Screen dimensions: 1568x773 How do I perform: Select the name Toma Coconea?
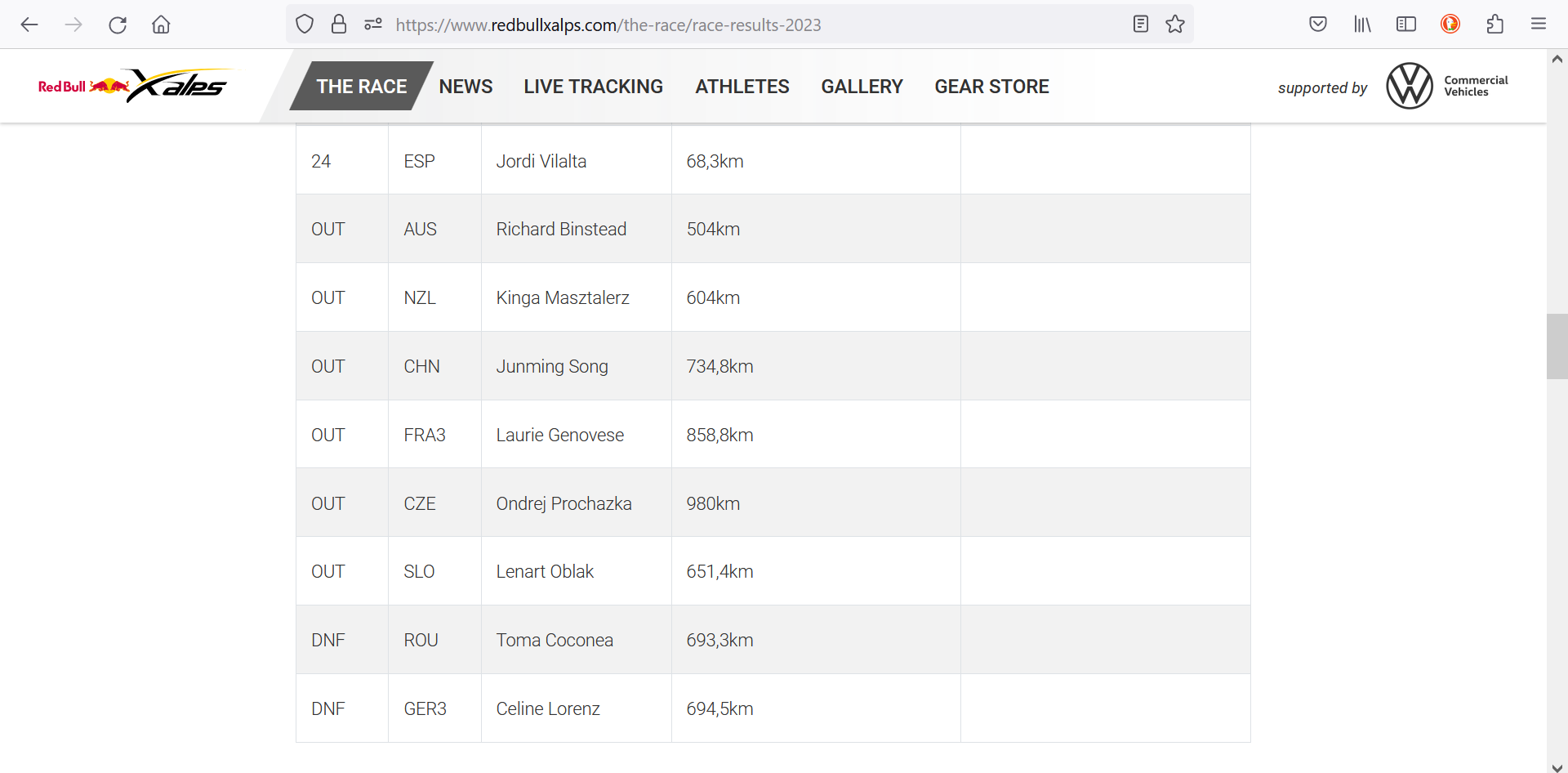click(x=555, y=641)
